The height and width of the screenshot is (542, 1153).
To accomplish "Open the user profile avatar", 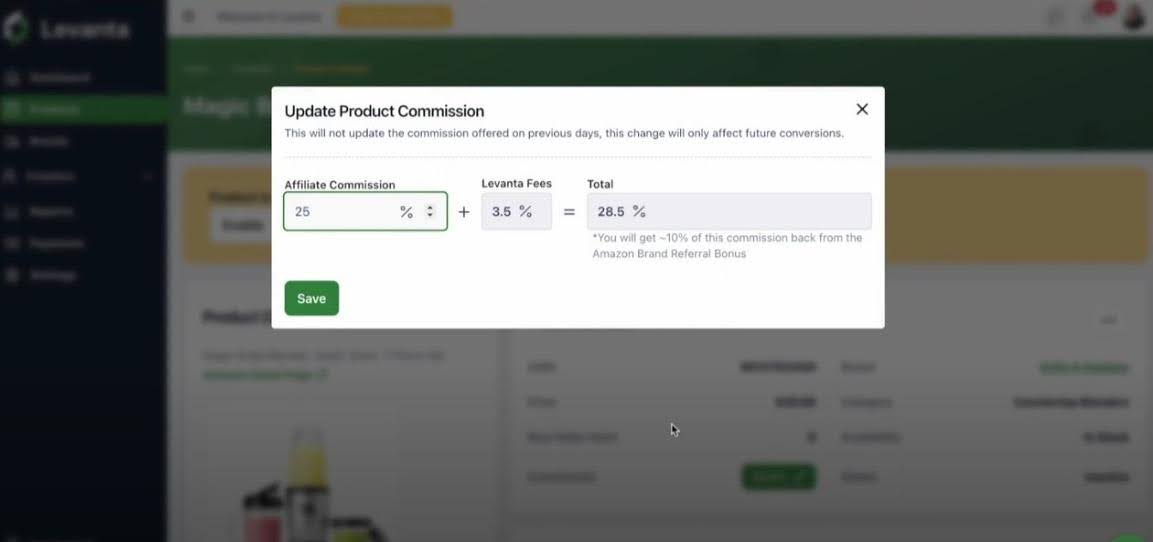I will click(x=1134, y=17).
